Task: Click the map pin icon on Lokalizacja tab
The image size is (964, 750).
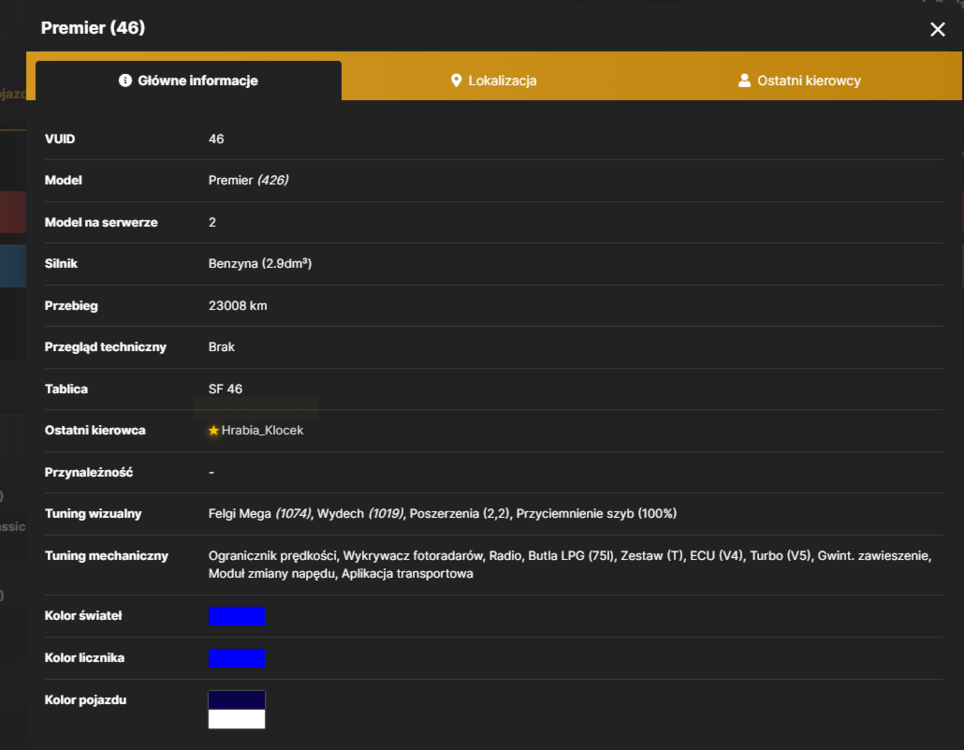Action: pyautogui.click(x=456, y=81)
